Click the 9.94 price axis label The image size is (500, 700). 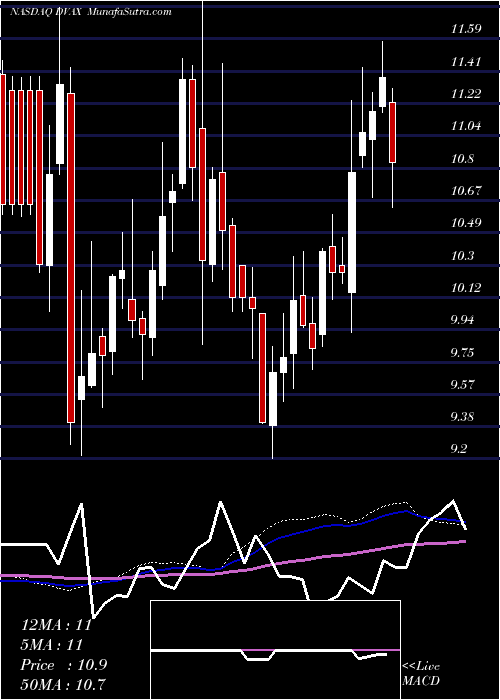462,320
